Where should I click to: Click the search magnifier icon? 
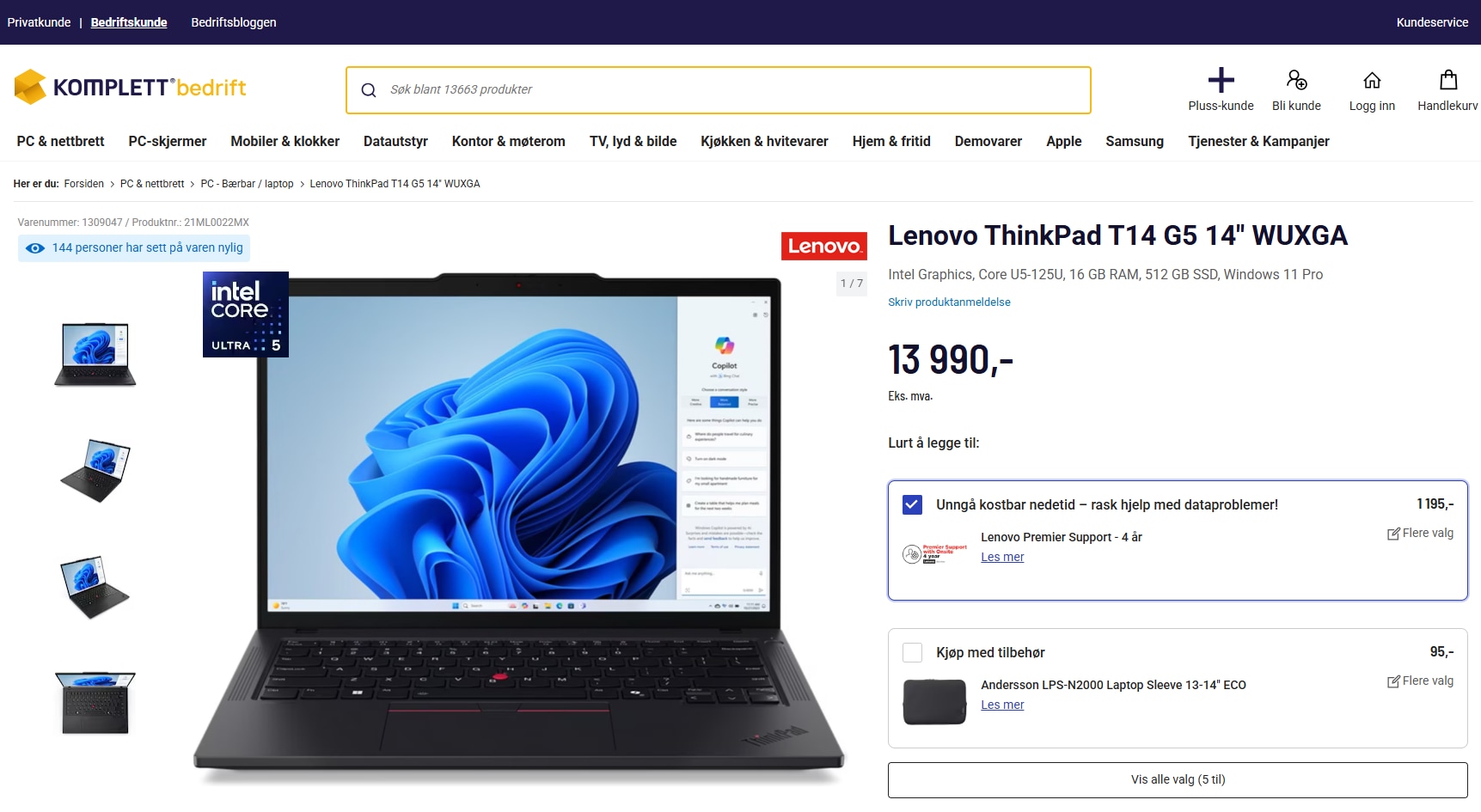pyautogui.click(x=369, y=90)
